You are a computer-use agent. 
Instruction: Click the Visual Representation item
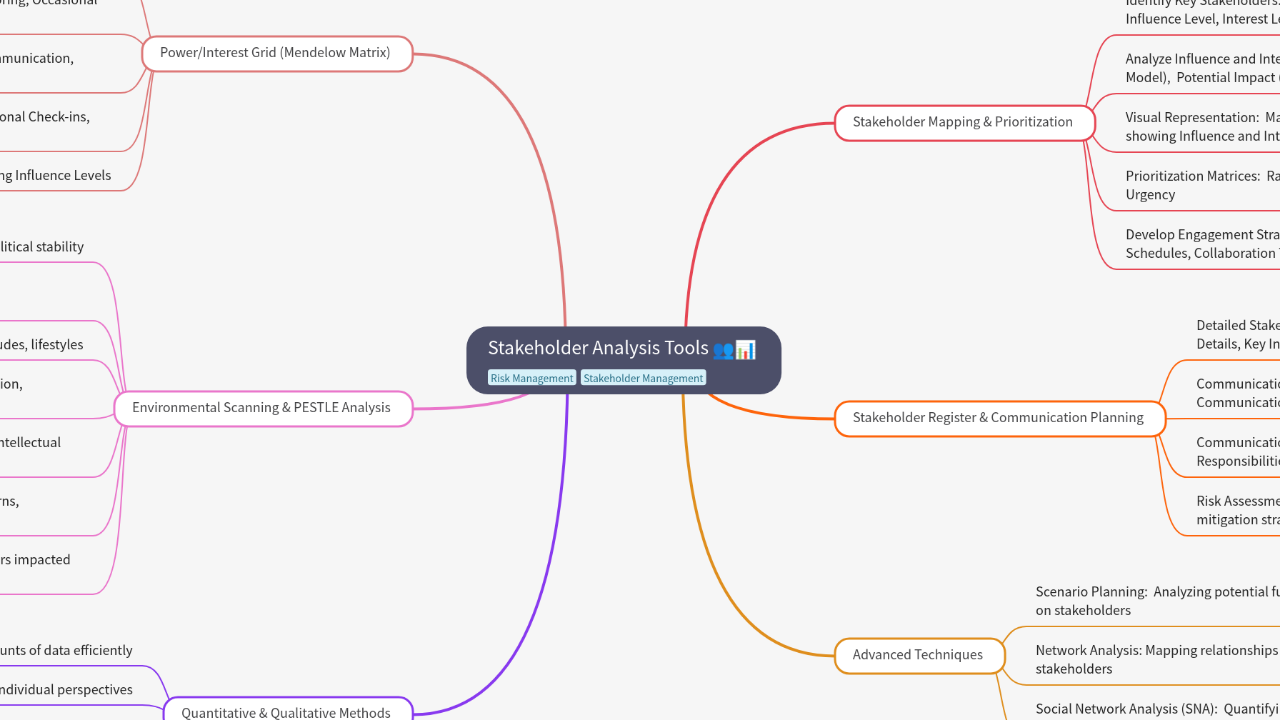click(1202, 127)
